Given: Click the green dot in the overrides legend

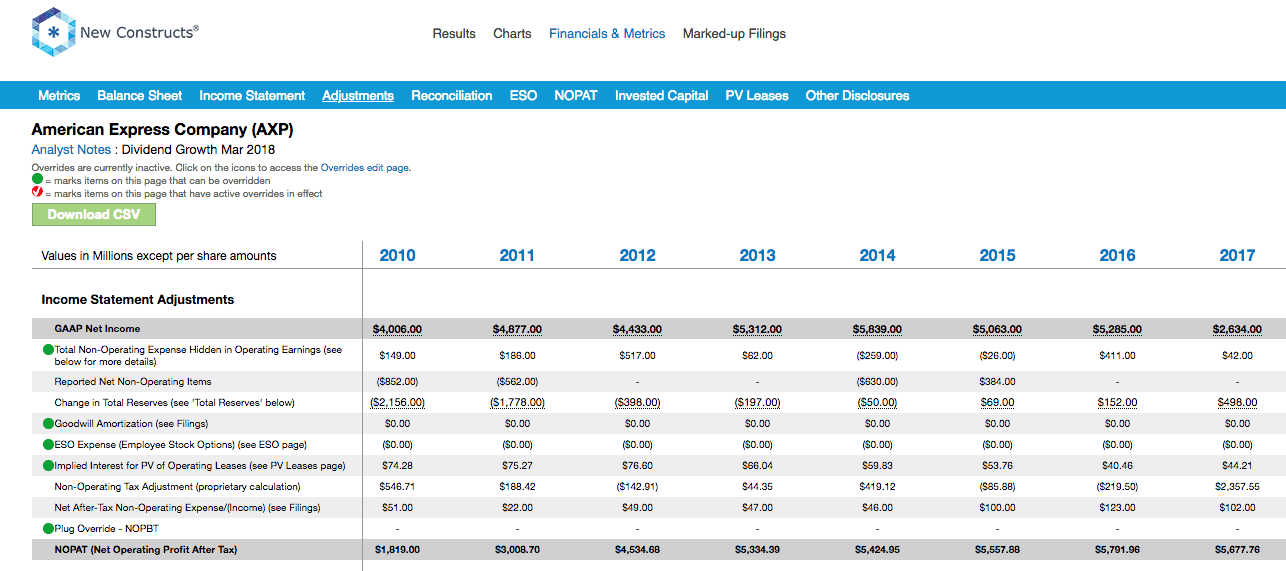Looking at the screenshot, I should click(37, 180).
